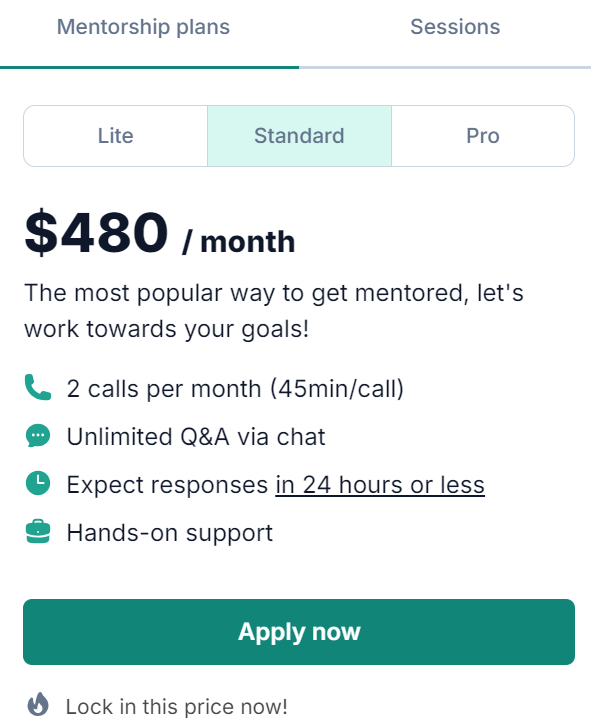Click the clock icon beside Expect responses
The height and width of the screenshot is (724, 591).
(x=38, y=483)
